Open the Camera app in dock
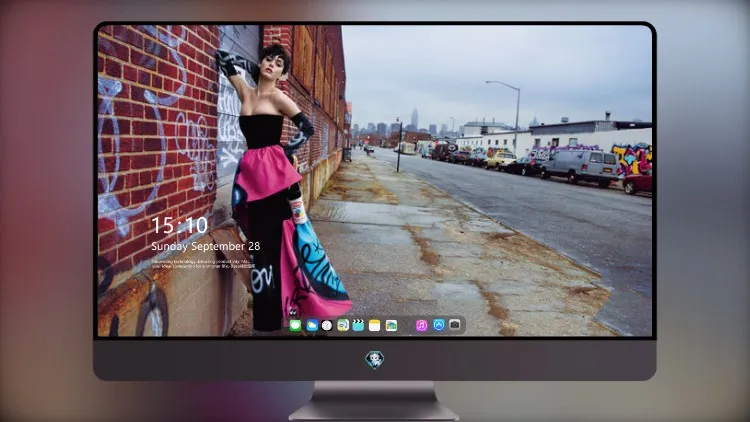Image resolution: width=750 pixels, height=422 pixels. (x=455, y=325)
